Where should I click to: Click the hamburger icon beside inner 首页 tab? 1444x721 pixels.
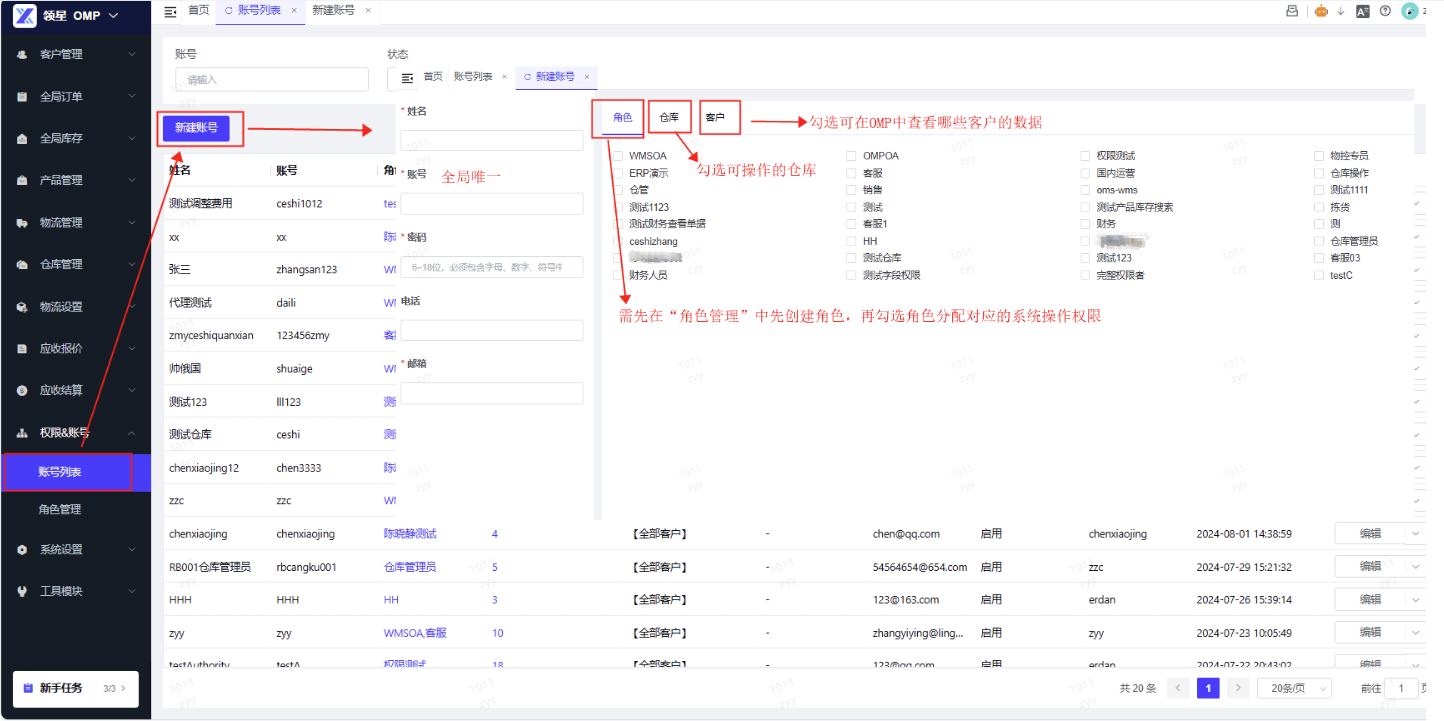pyautogui.click(x=407, y=77)
